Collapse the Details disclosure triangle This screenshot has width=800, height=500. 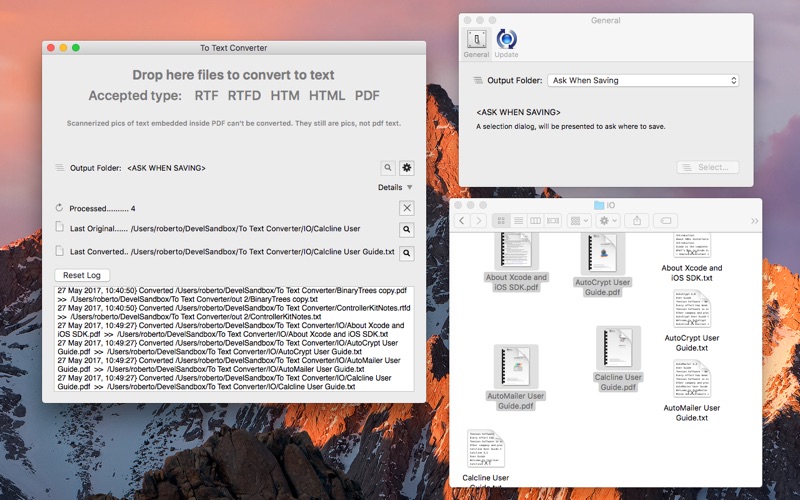409,187
